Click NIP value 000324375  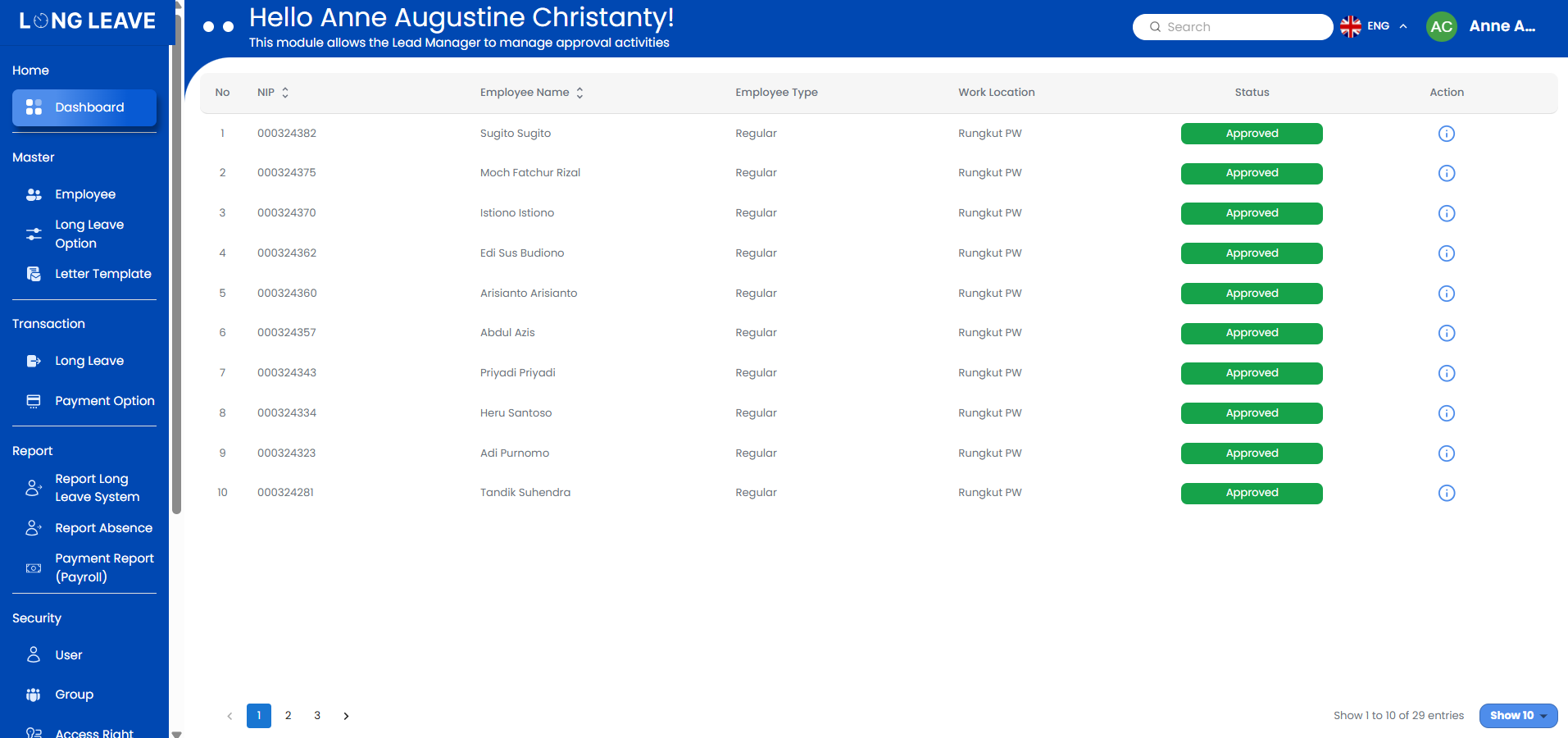point(287,173)
